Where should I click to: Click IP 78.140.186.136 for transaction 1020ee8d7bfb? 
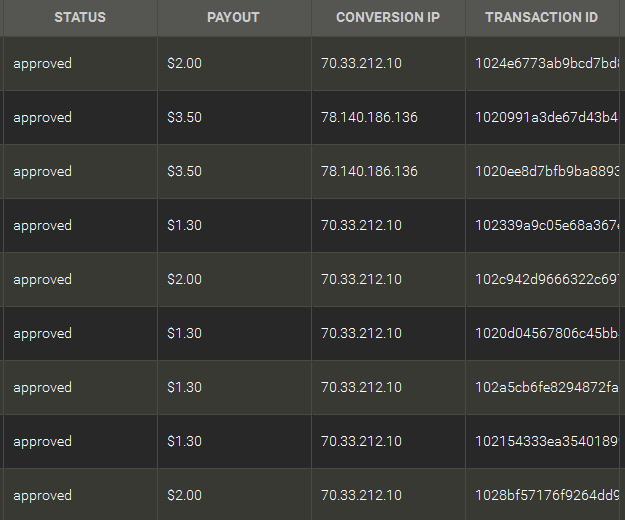point(369,172)
